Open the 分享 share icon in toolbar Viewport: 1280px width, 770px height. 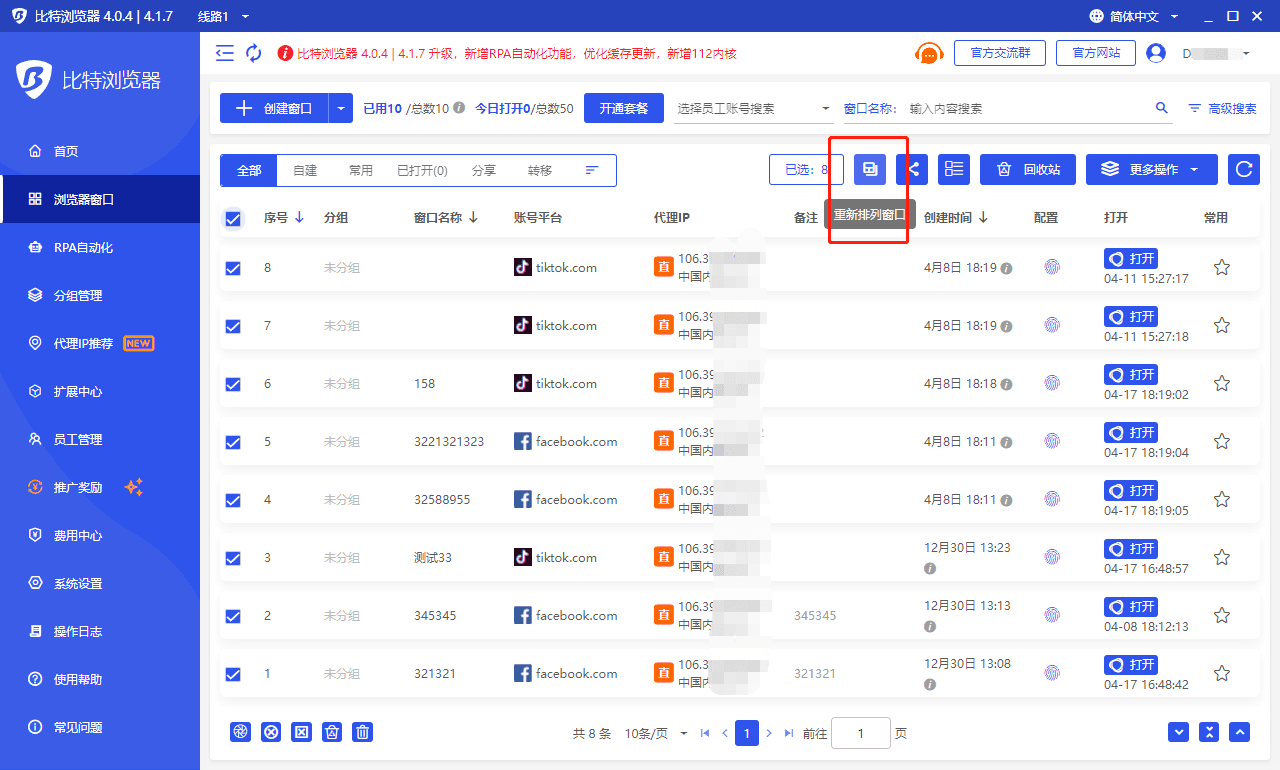[911, 169]
